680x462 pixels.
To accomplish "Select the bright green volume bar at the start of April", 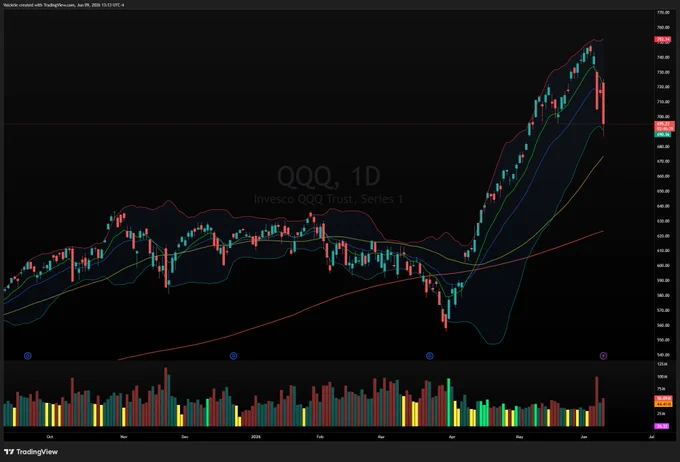I will 448,402.
